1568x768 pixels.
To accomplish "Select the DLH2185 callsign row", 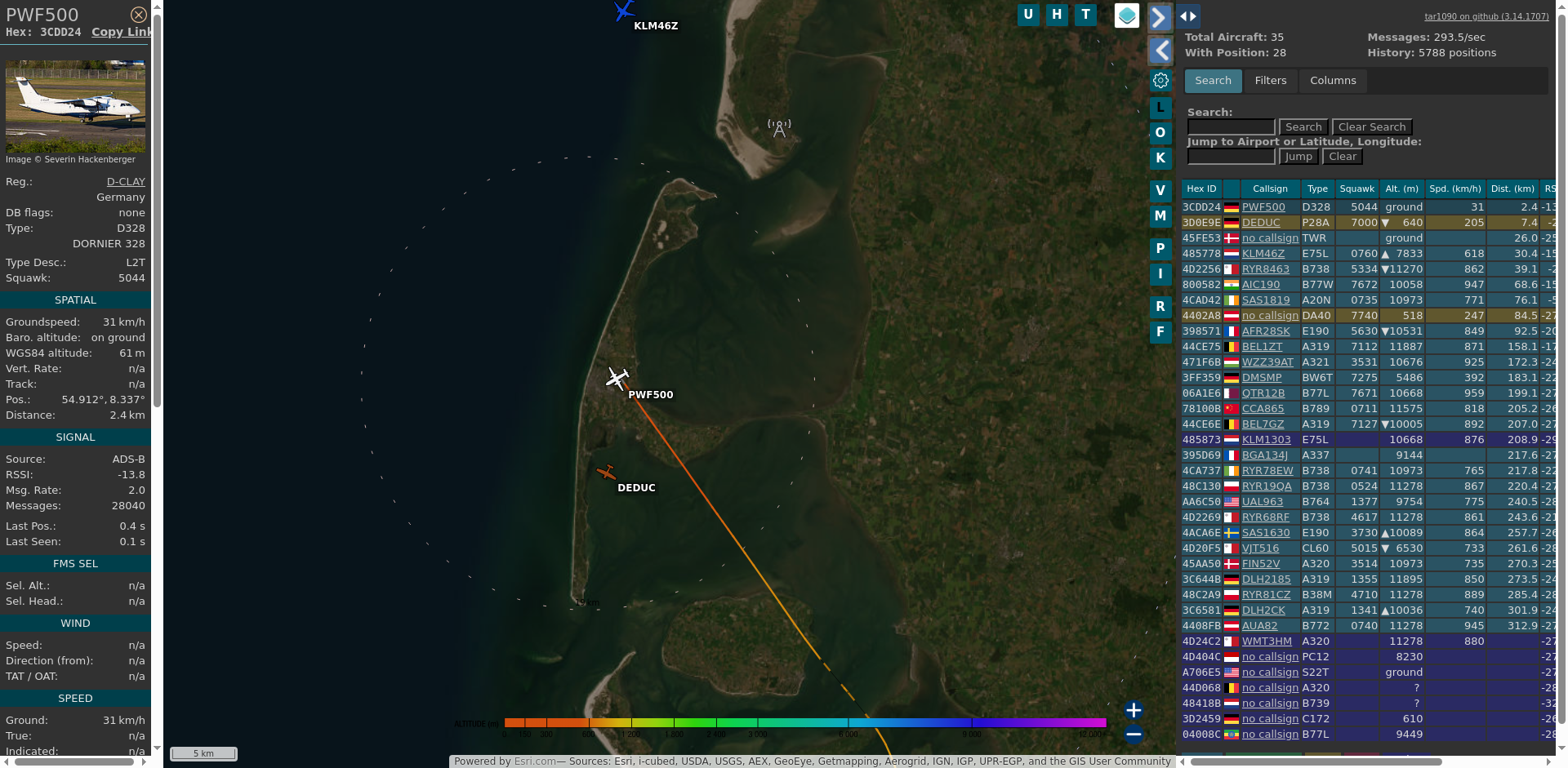I will (x=1267, y=579).
